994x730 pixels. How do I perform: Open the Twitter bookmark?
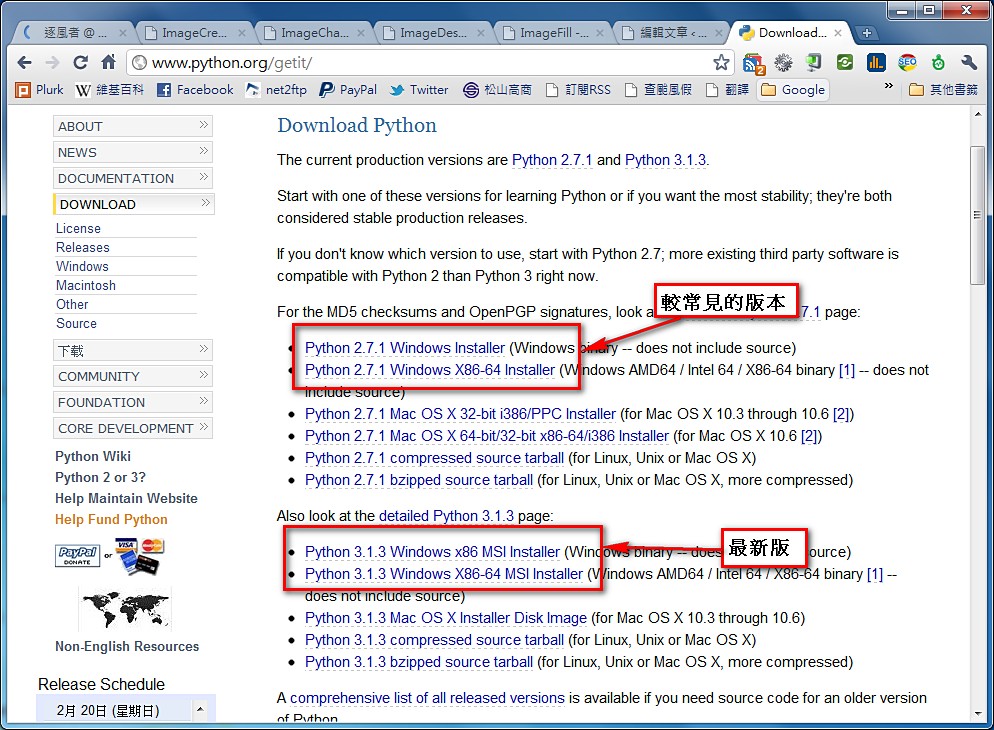419,90
